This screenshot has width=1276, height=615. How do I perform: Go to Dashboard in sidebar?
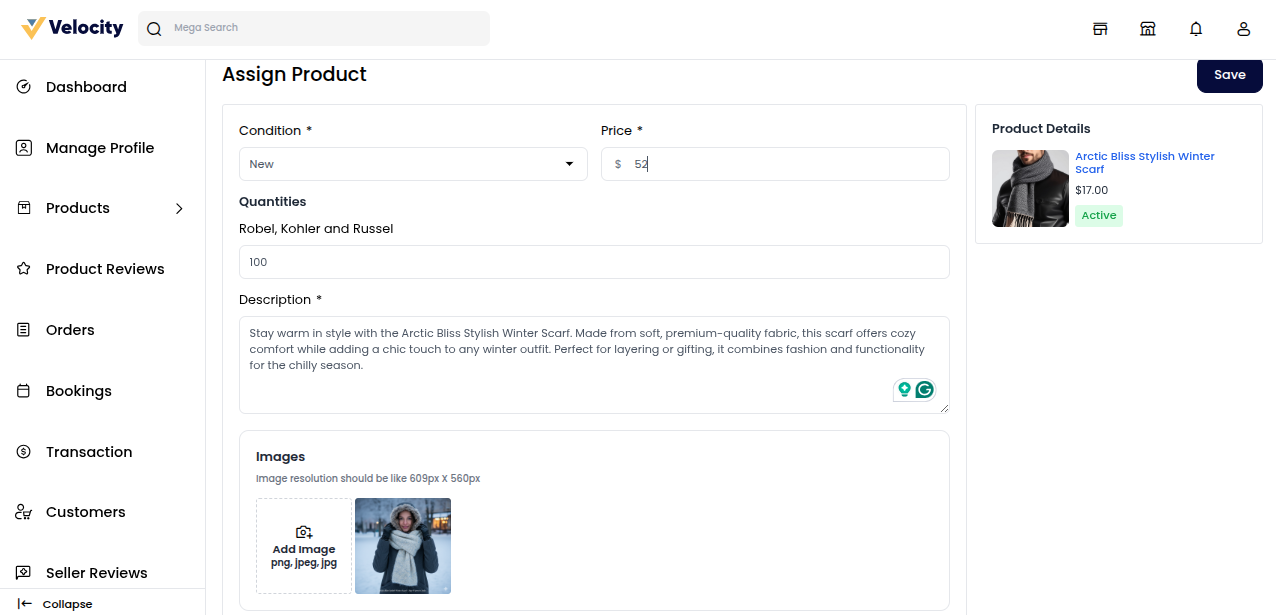(x=86, y=87)
